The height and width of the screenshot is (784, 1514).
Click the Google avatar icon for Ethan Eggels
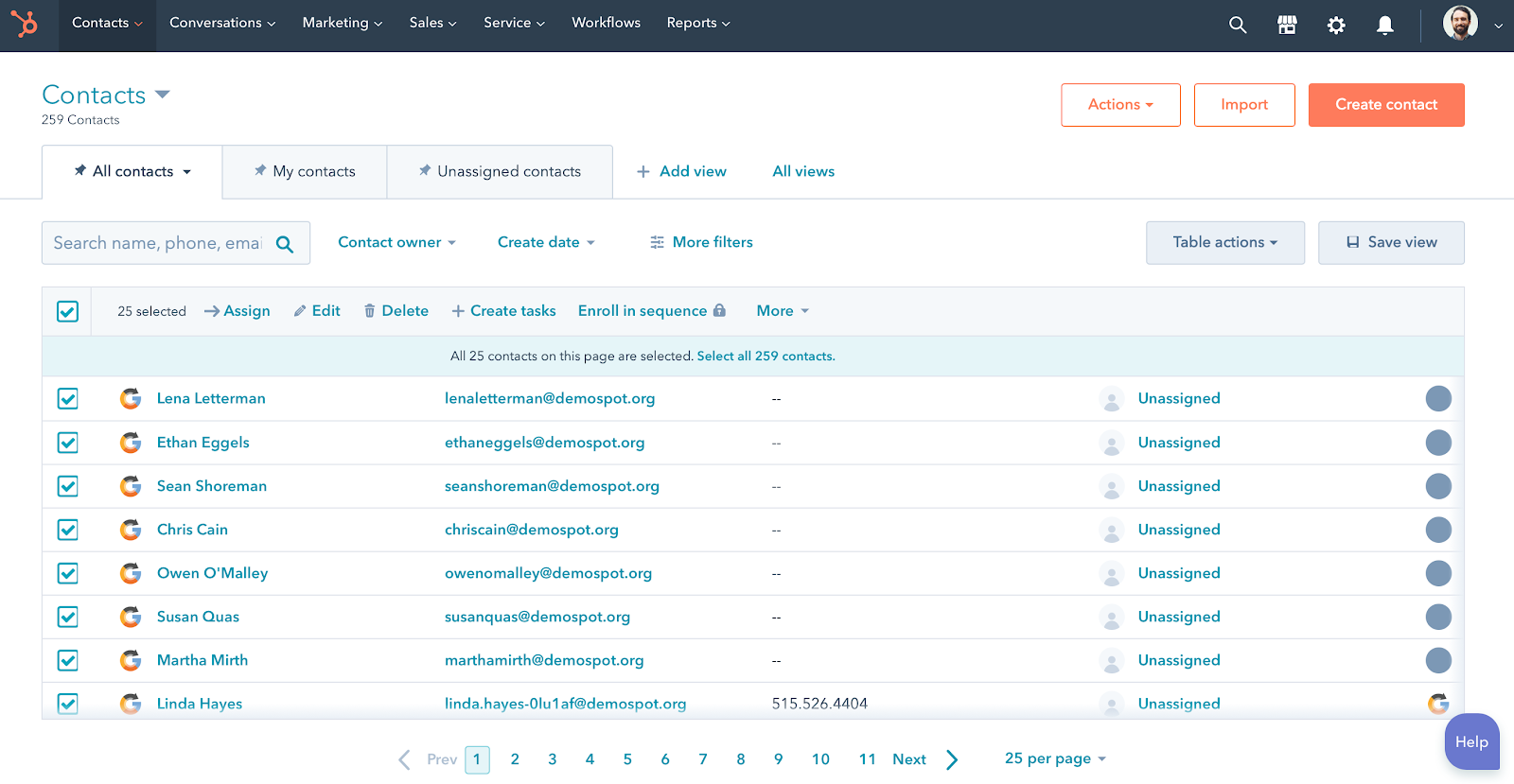pyautogui.click(x=131, y=443)
